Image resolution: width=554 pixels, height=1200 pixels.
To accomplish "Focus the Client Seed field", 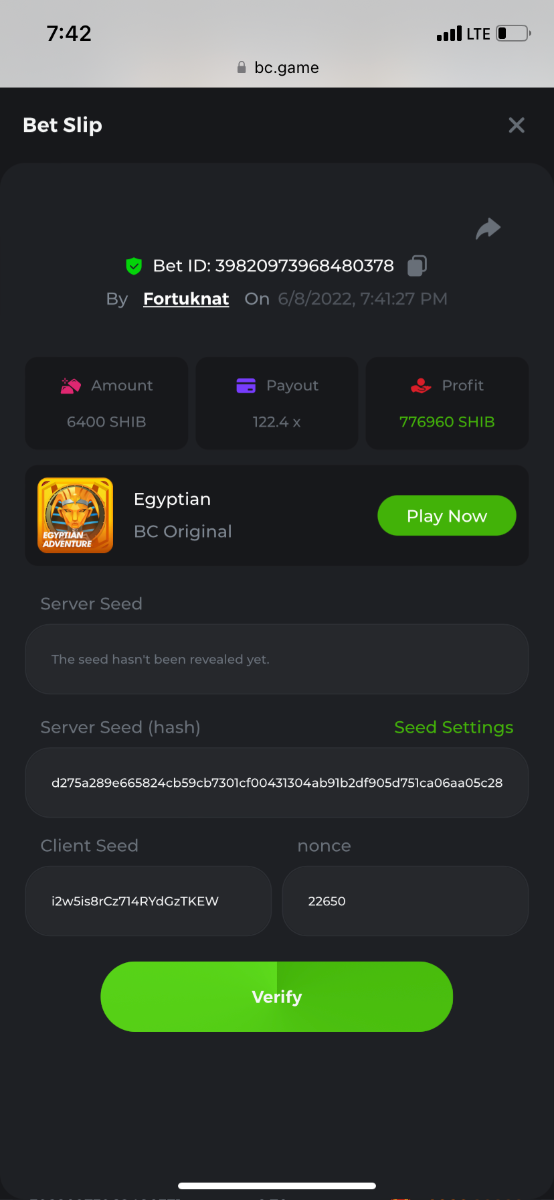I will click(148, 901).
